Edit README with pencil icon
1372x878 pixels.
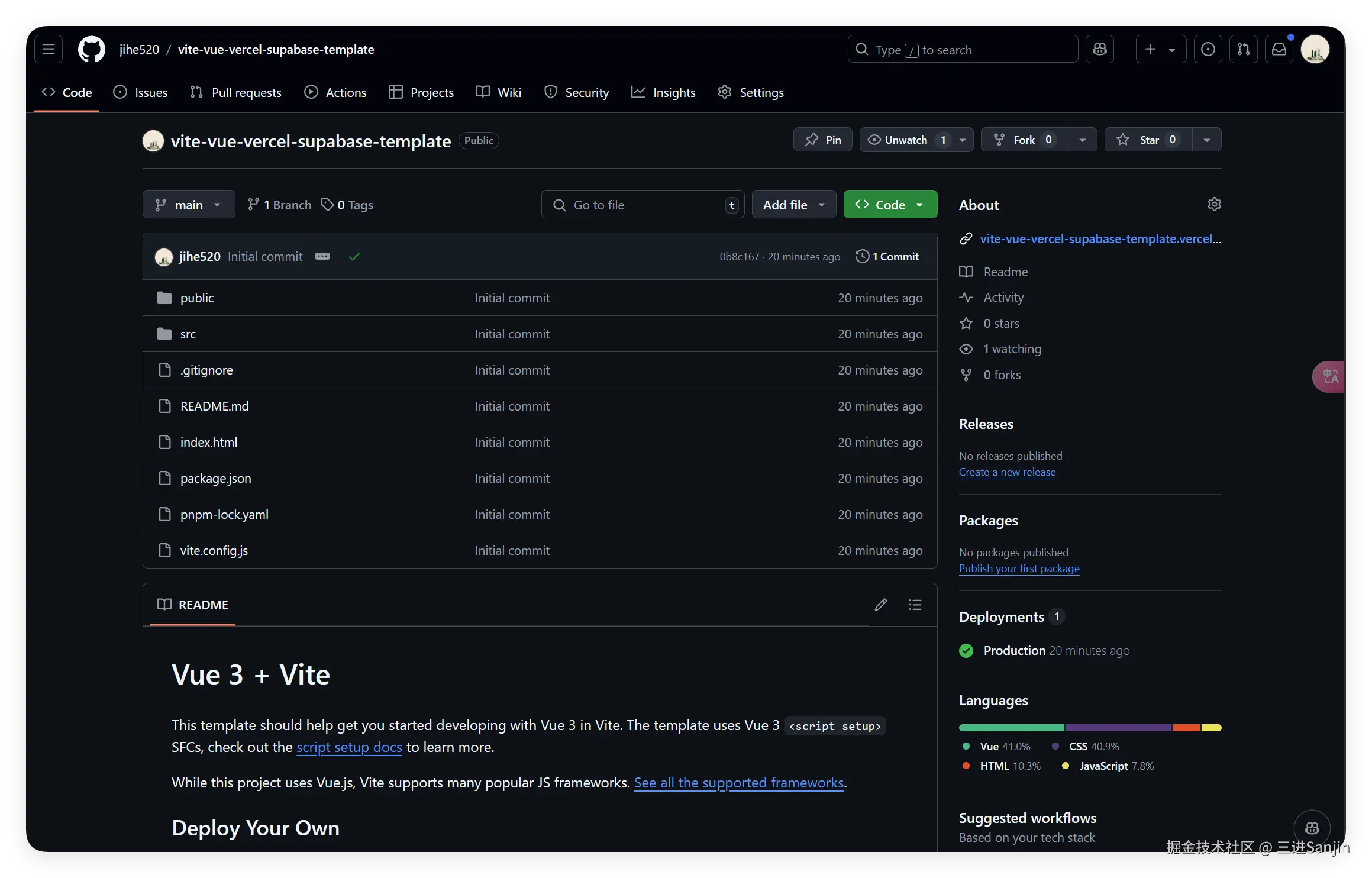point(880,604)
